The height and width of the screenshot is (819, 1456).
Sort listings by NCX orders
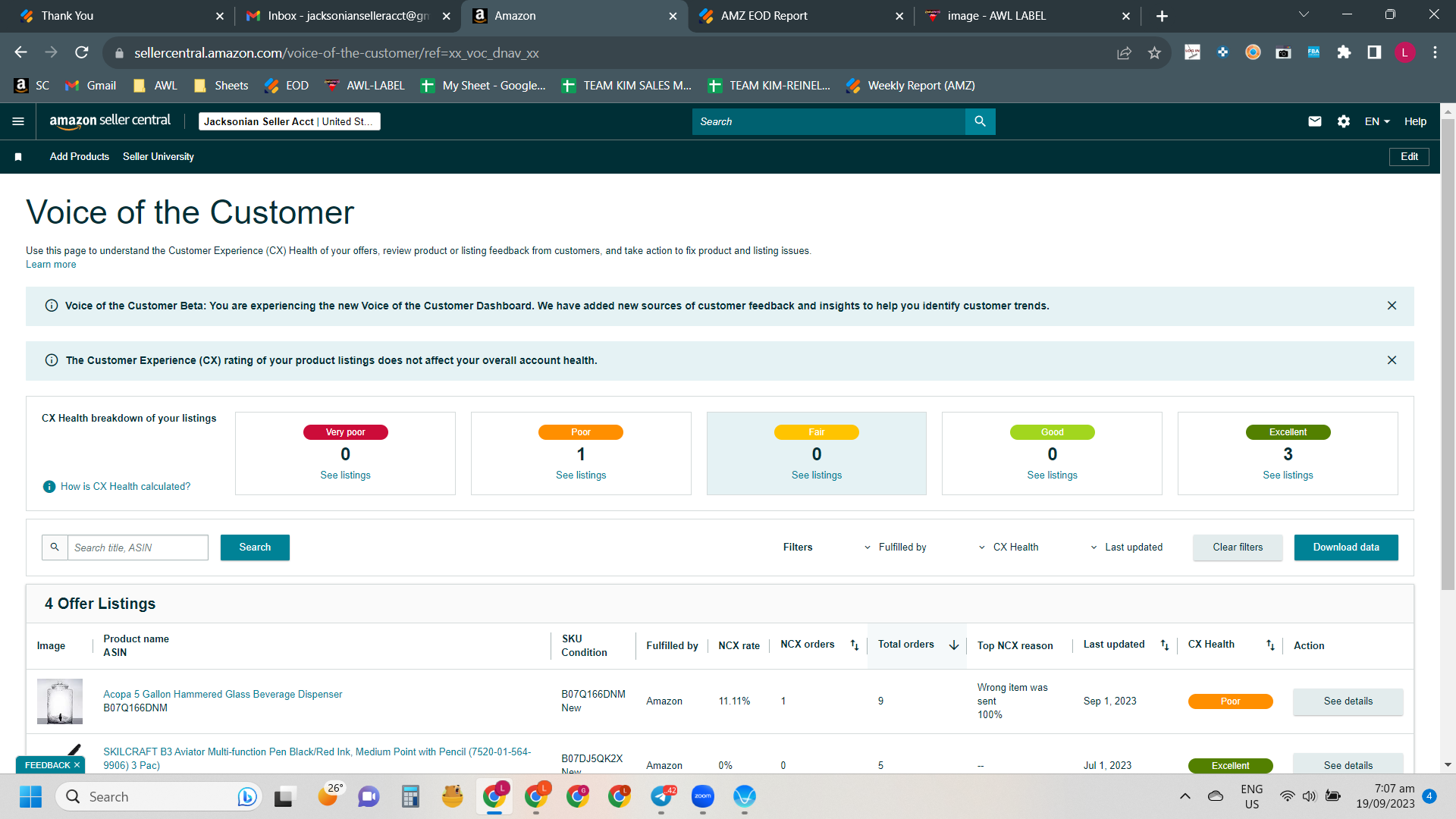[855, 645]
